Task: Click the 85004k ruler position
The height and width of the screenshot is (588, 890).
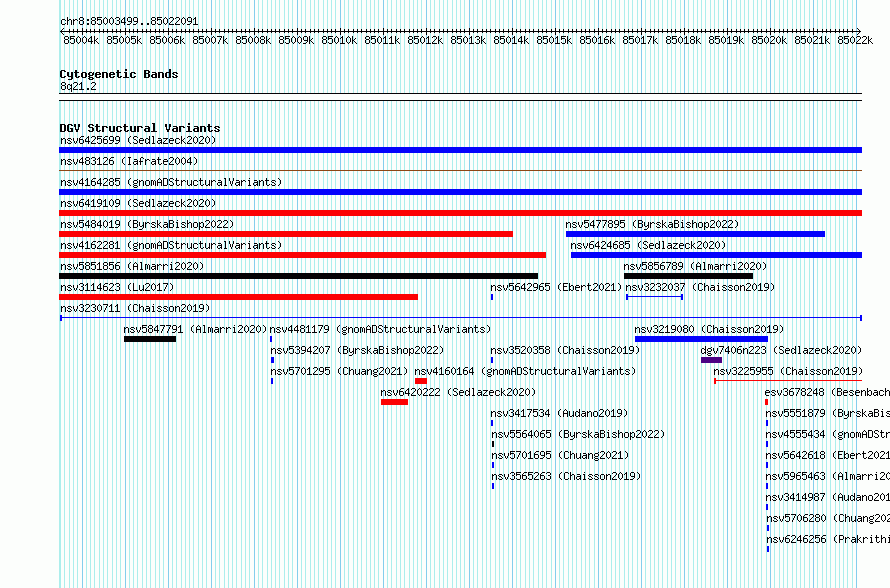Action: pyautogui.click(x=81, y=40)
